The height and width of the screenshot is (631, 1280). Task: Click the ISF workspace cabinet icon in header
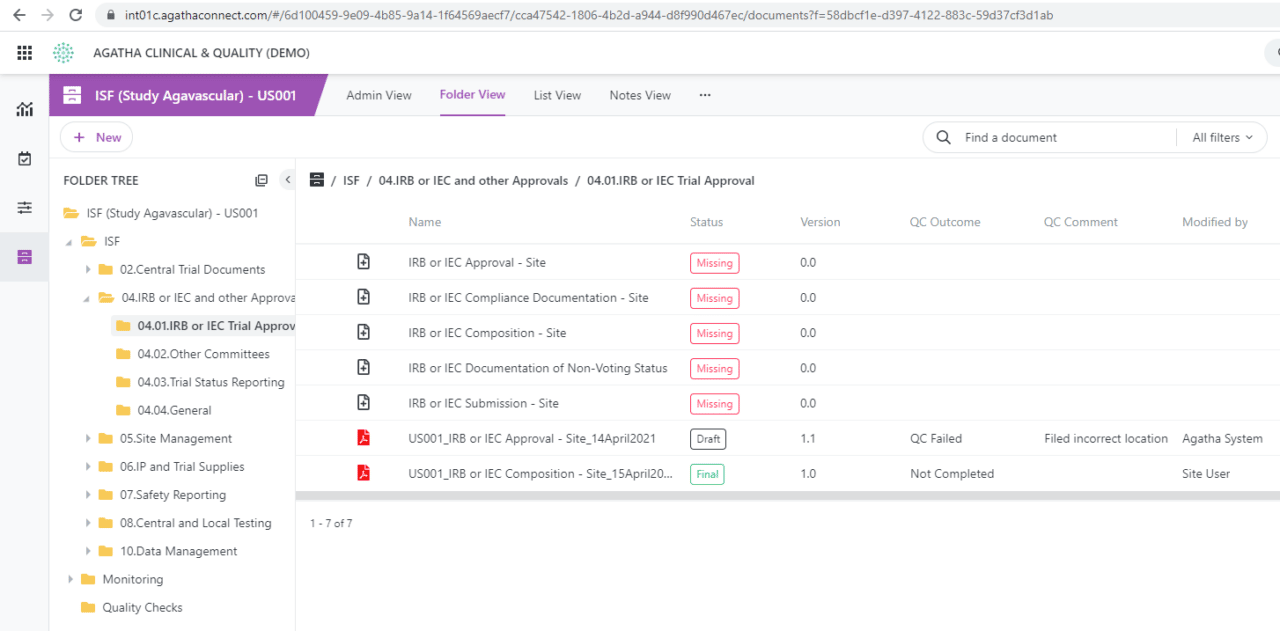[x=72, y=95]
